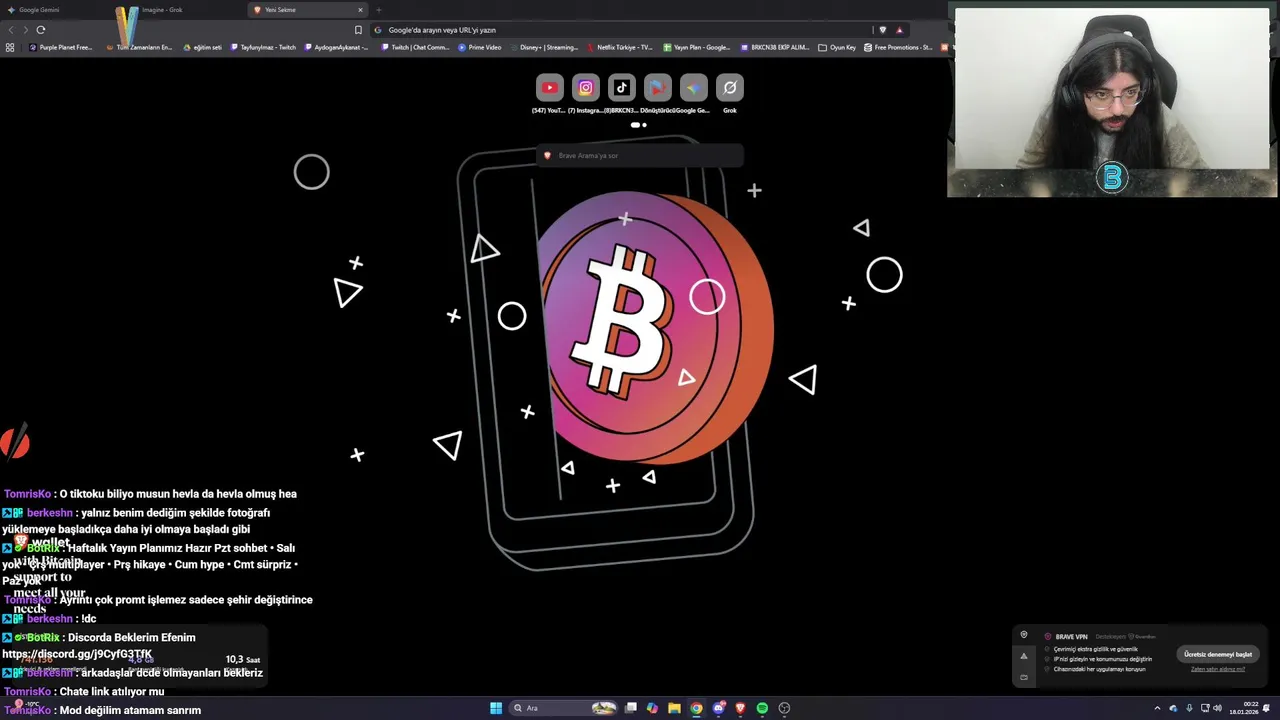Image resolution: width=1280 pixels, height=720 pixels.
Task: Click the Zaten satın aldınız mı link
Action: click(x=1218, y=669)
